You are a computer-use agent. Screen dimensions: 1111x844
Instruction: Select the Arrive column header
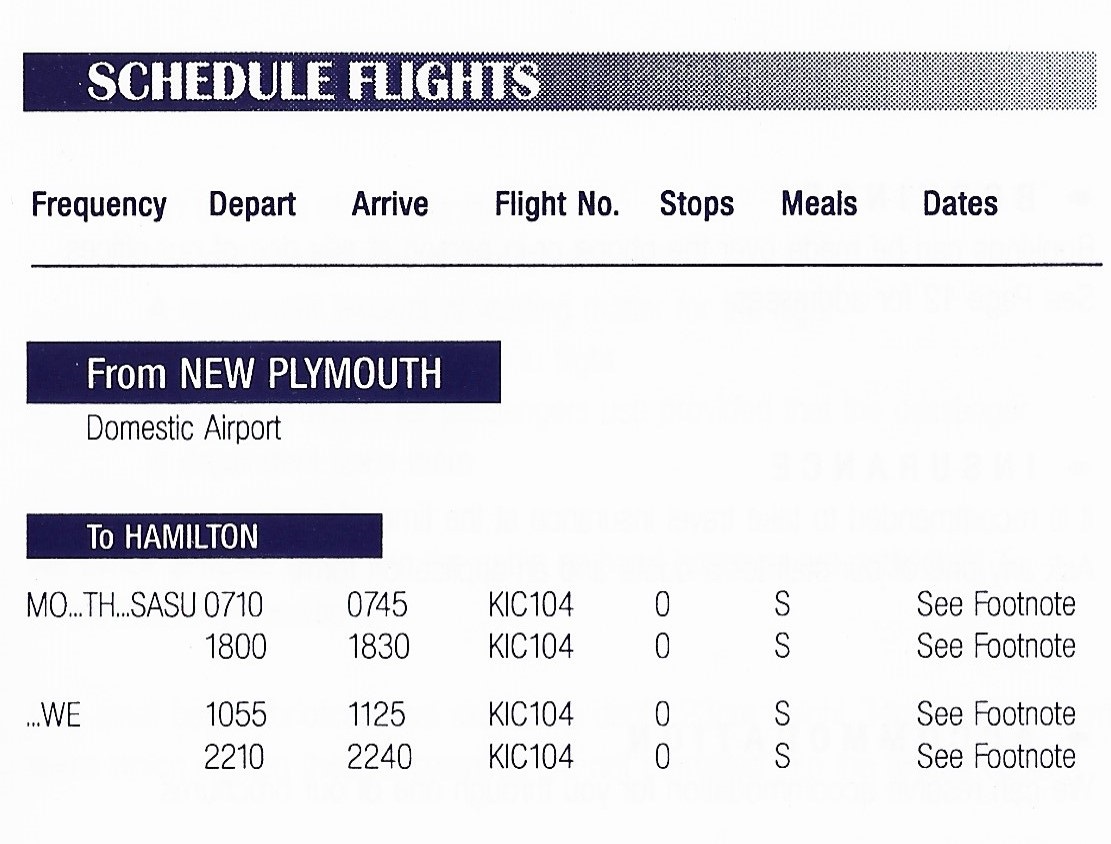tap(390, 204)
